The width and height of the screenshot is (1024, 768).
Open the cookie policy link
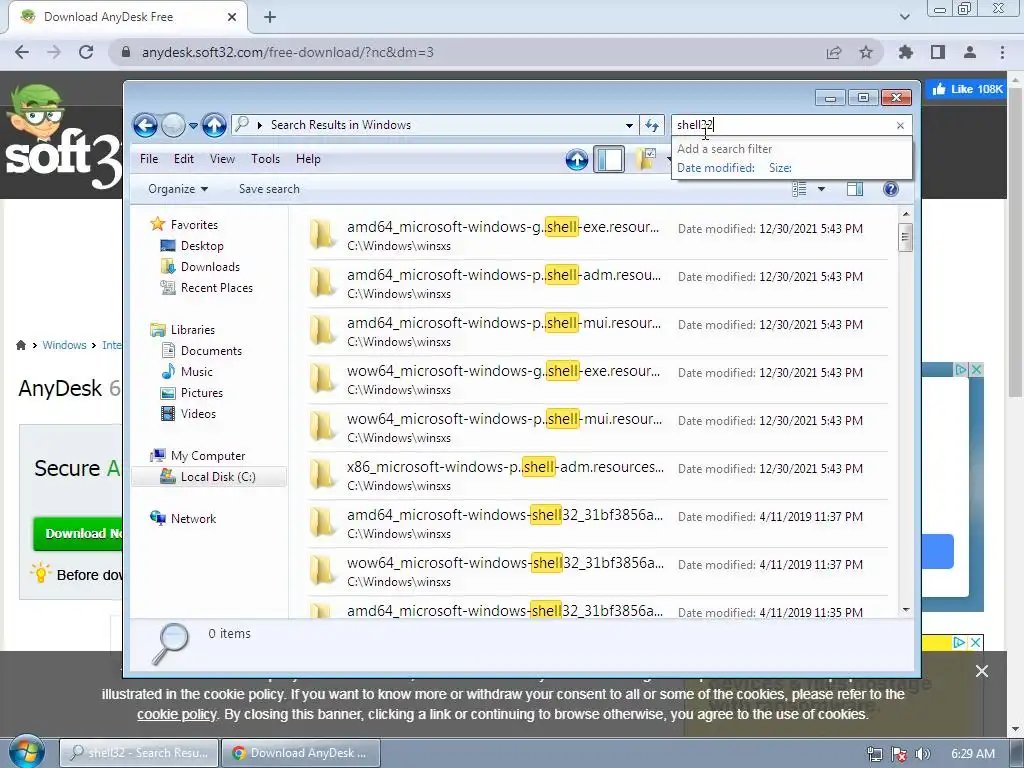coord(176,714)
